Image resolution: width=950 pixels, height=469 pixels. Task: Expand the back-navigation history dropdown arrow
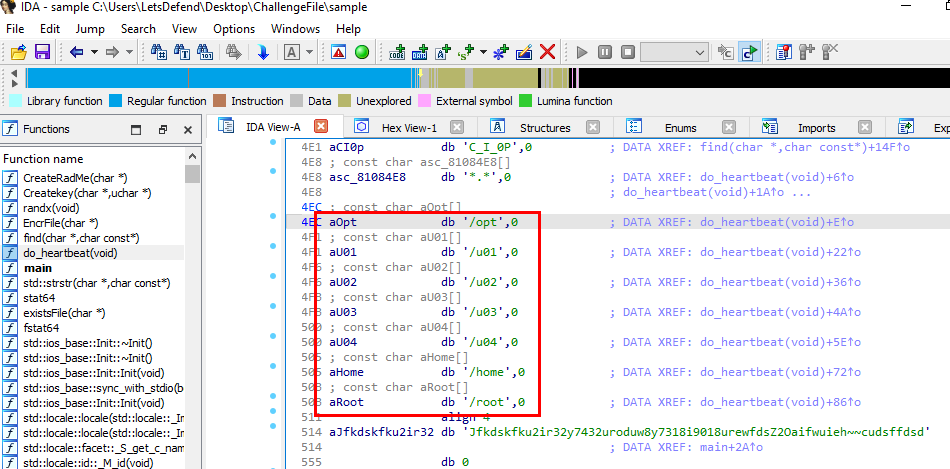(93, 52)
